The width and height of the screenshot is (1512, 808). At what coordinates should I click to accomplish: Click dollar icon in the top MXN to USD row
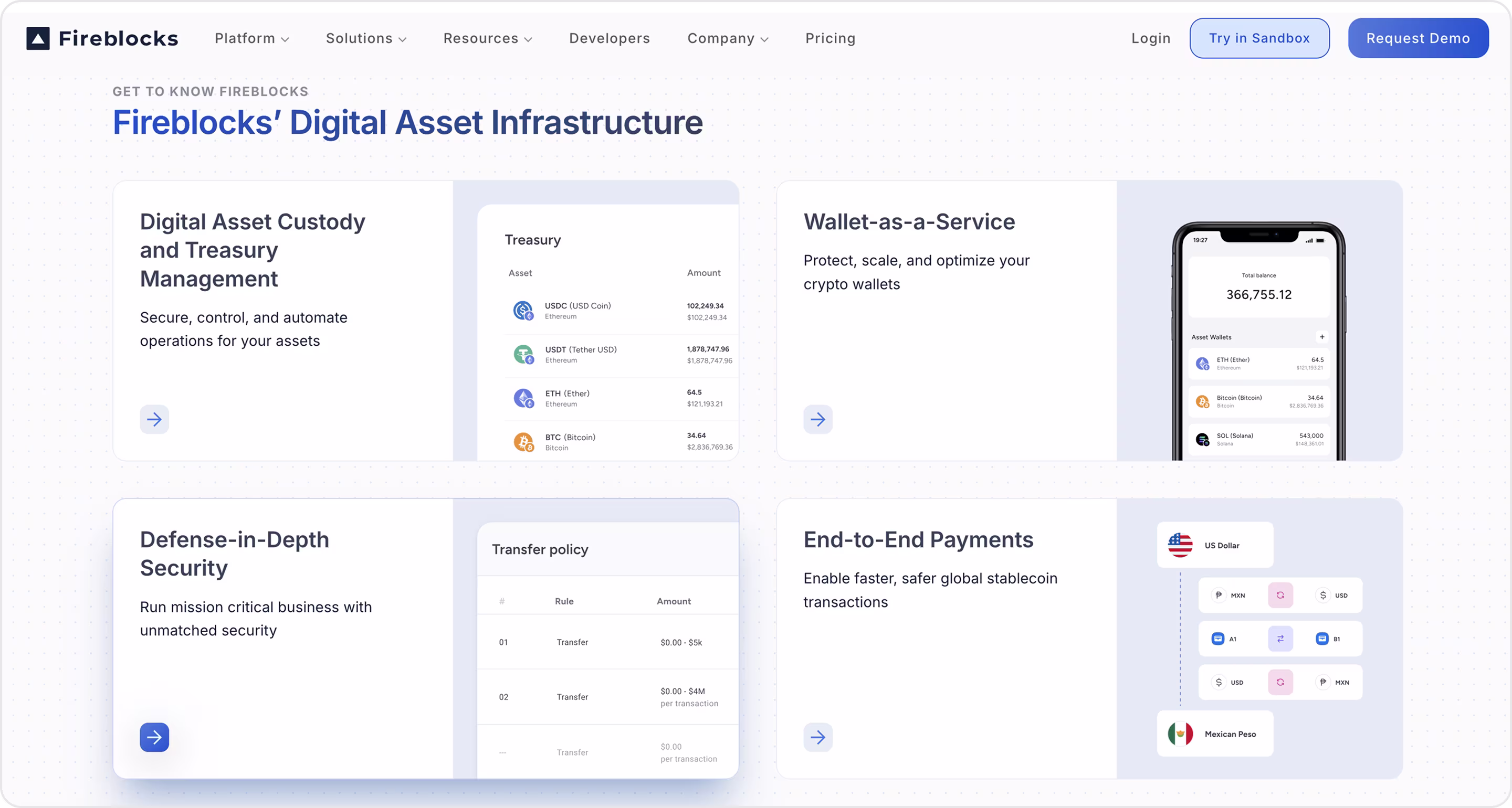(x=1322, y=595)
